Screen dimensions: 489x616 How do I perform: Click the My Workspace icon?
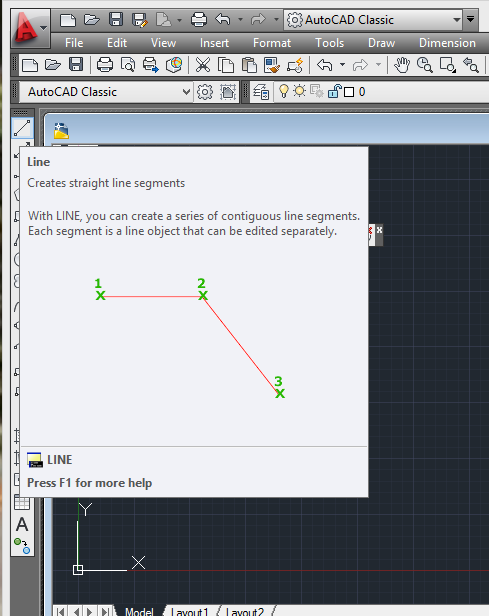[228, 92]
